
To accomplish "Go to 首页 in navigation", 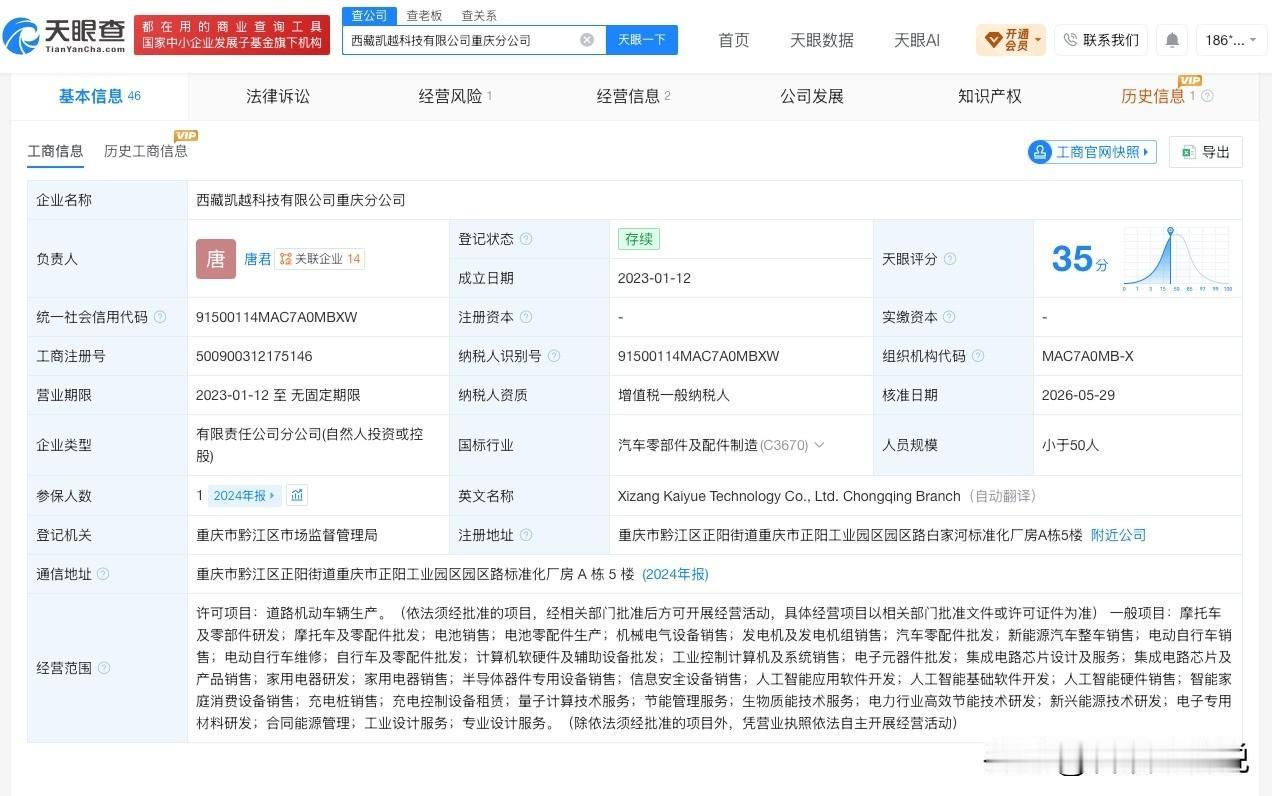I will tap(734, 40).
